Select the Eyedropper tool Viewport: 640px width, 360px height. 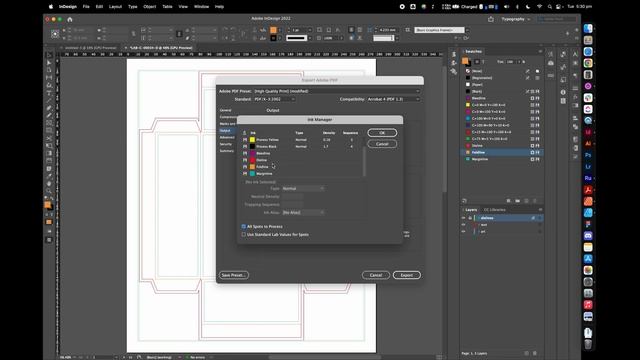pyautogui.click(x=49, y=176)
